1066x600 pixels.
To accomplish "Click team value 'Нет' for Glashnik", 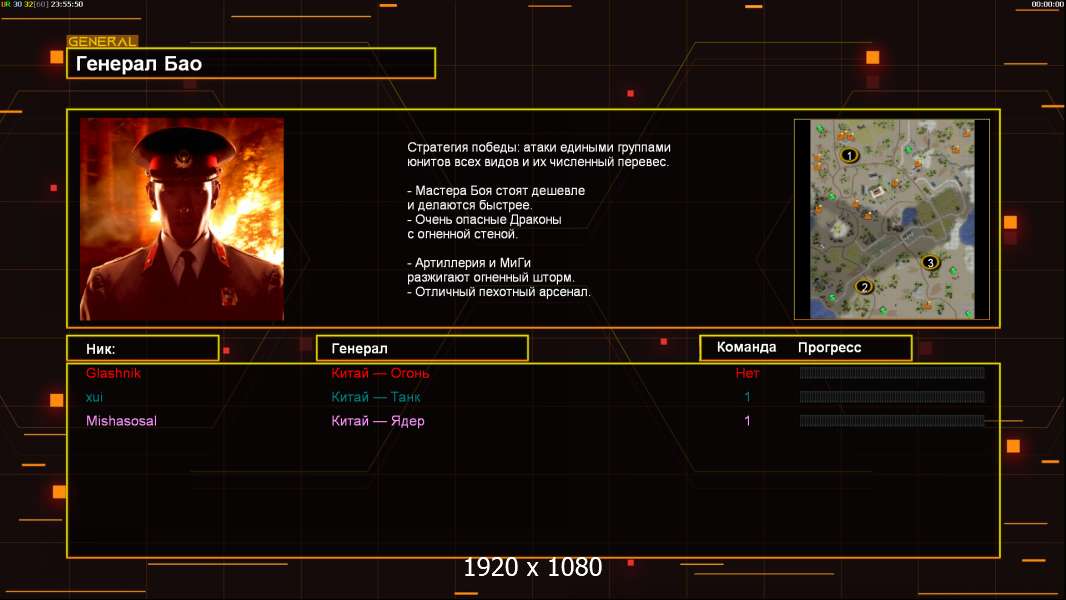I will 747,373.
